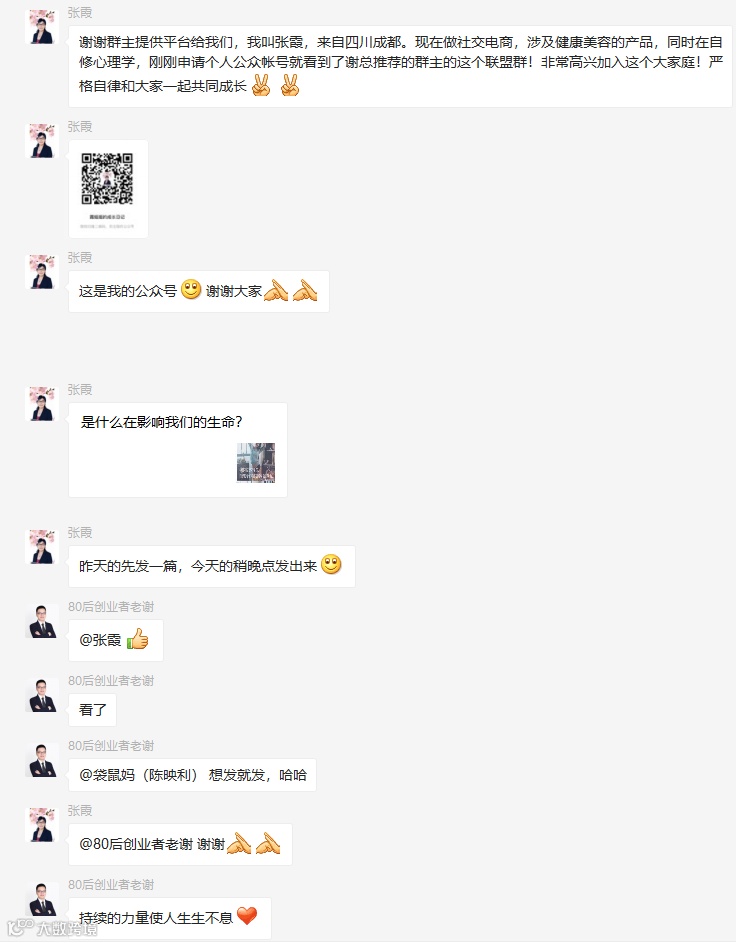Click the shared article's thumbnail image

pyautogui.click(x=256, y=462)
